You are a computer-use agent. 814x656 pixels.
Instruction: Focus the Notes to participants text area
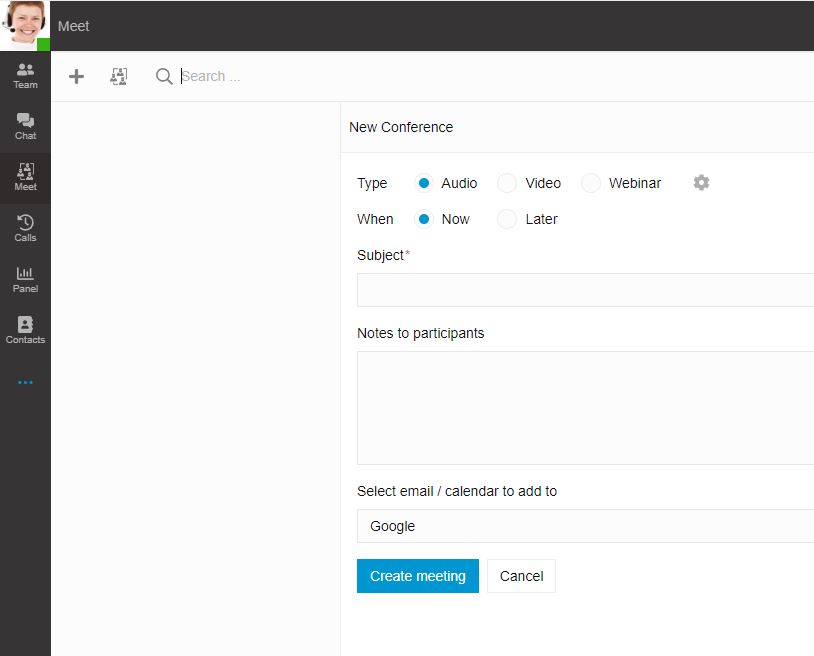[585, 408]
